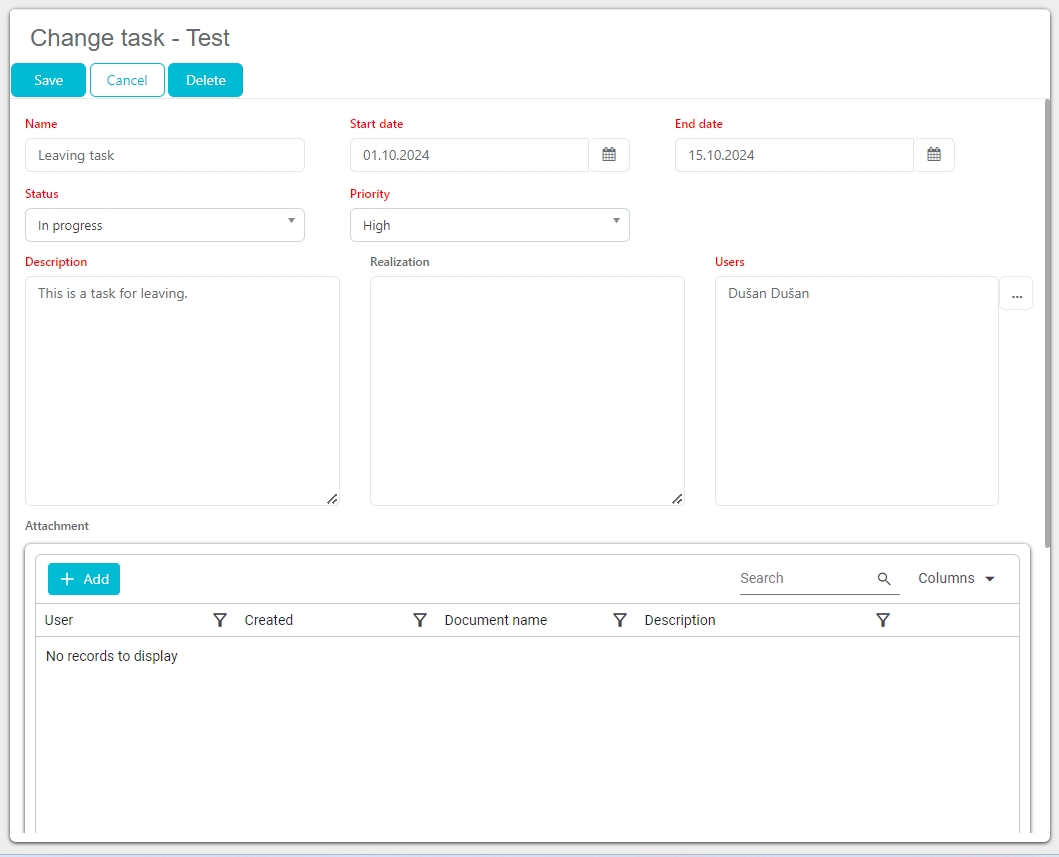Filter the attachment Description column

pyautogui.click(x=882, y=620)
